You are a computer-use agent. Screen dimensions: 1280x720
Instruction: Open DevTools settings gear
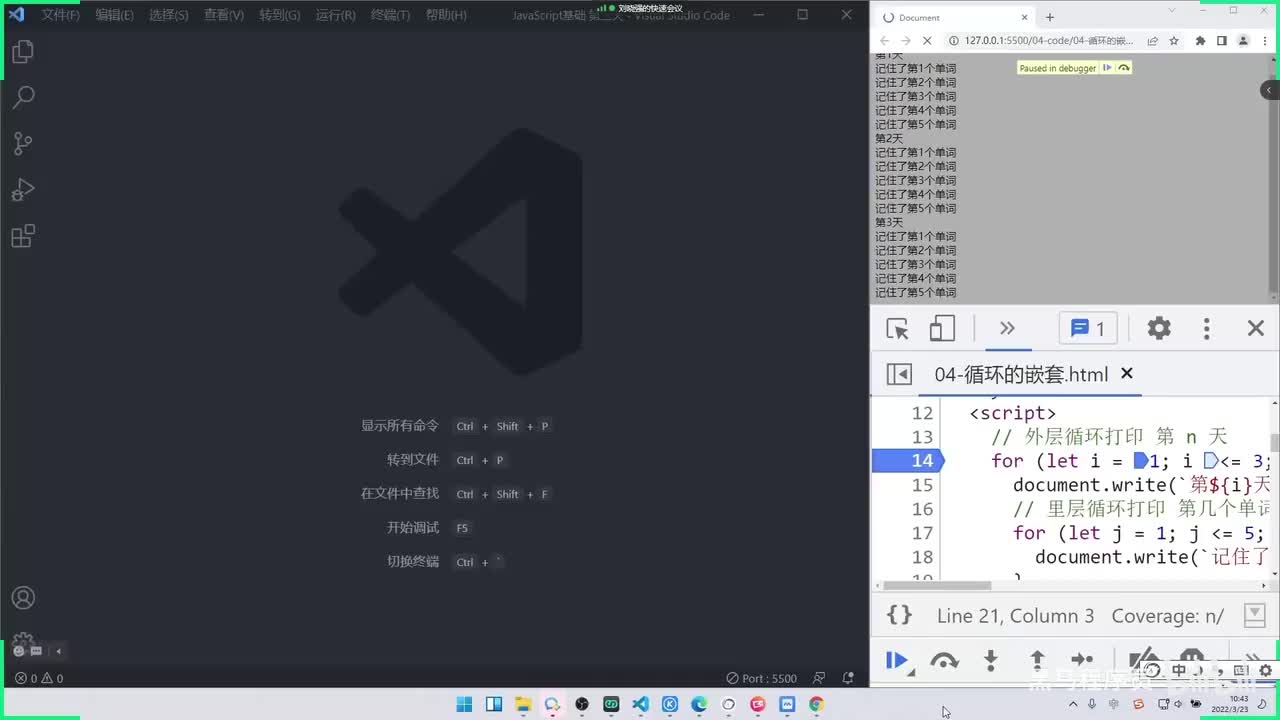click(x=1158, y=329)
